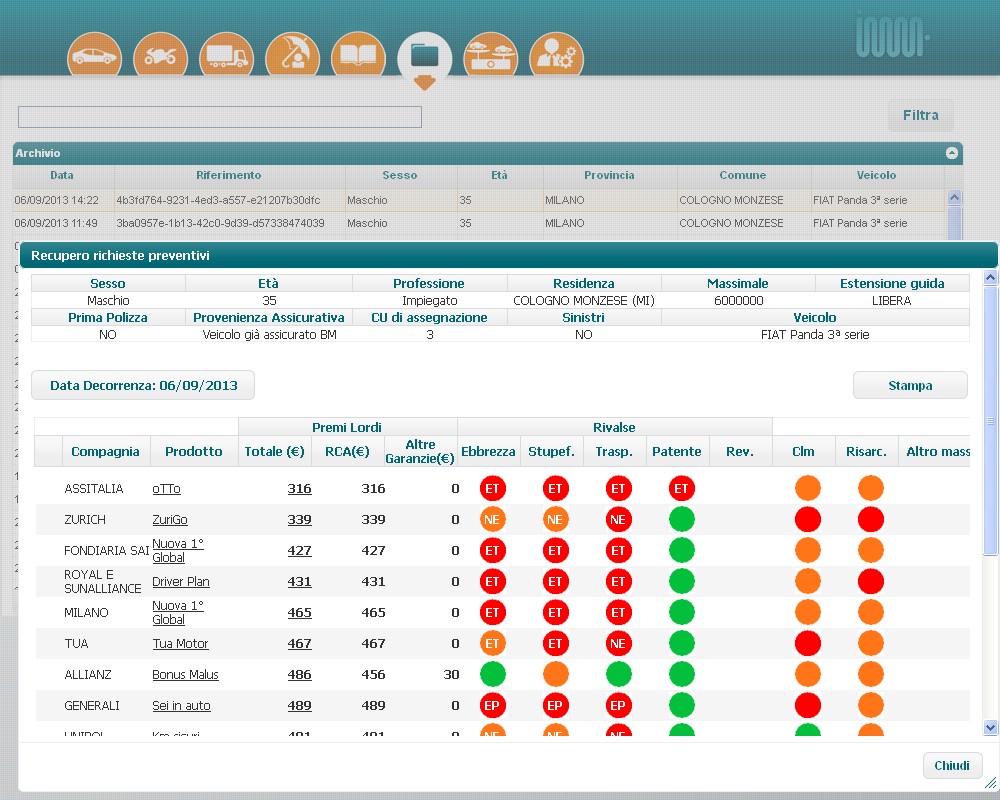Viewport: 1000px width, 800px height.
Task: Click ALLIANZ's orange Stupef. indicator
Action: point(555,674)
